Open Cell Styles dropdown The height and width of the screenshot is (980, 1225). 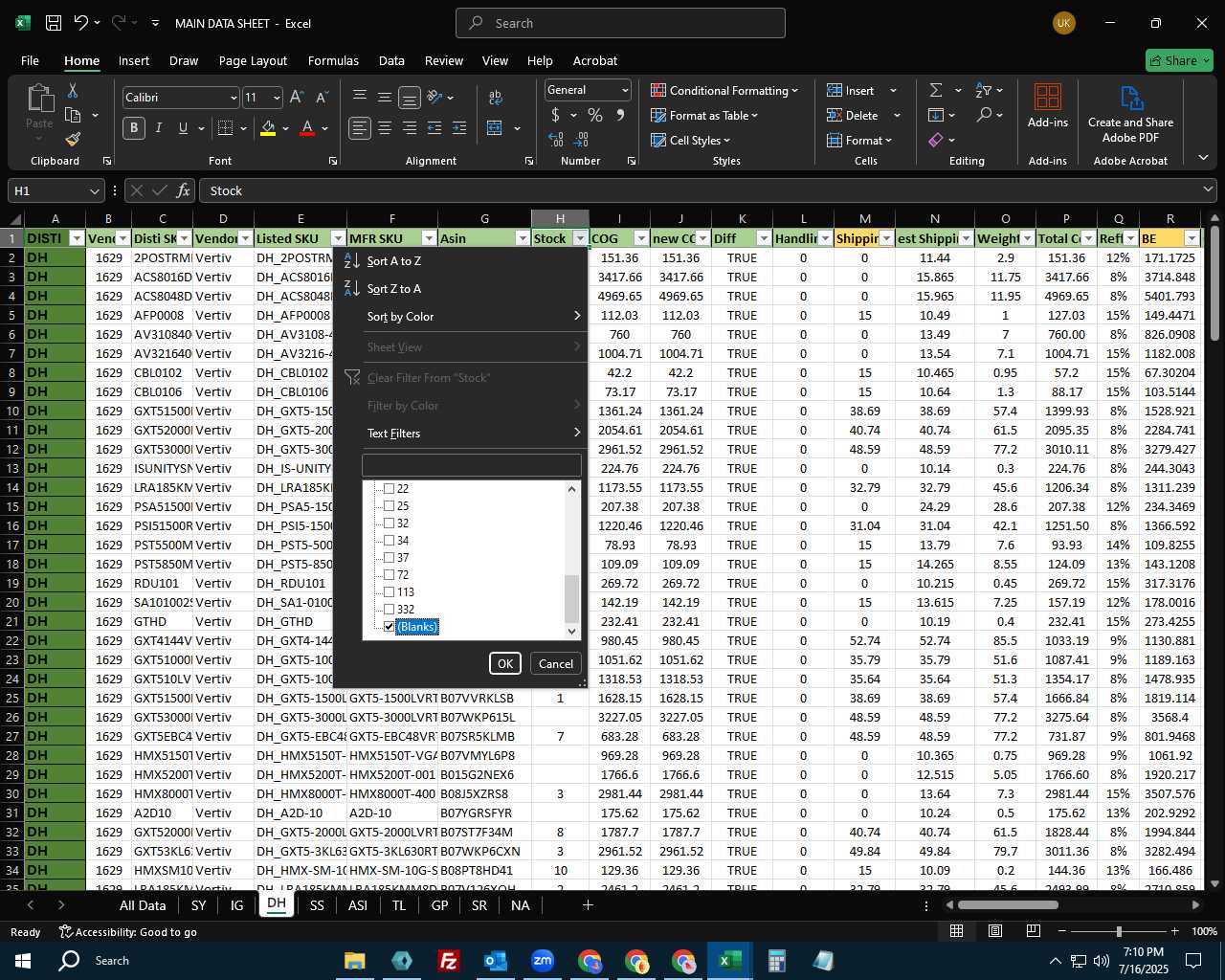690,140
